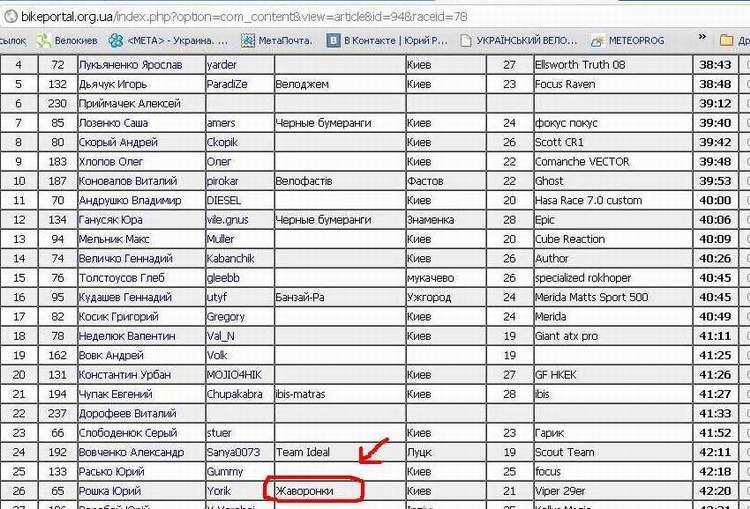Open the УКРАЇНСЬКИЙ ВЕЛО bookmark
This screenshot has width=750, height=509.
(518, 40)
